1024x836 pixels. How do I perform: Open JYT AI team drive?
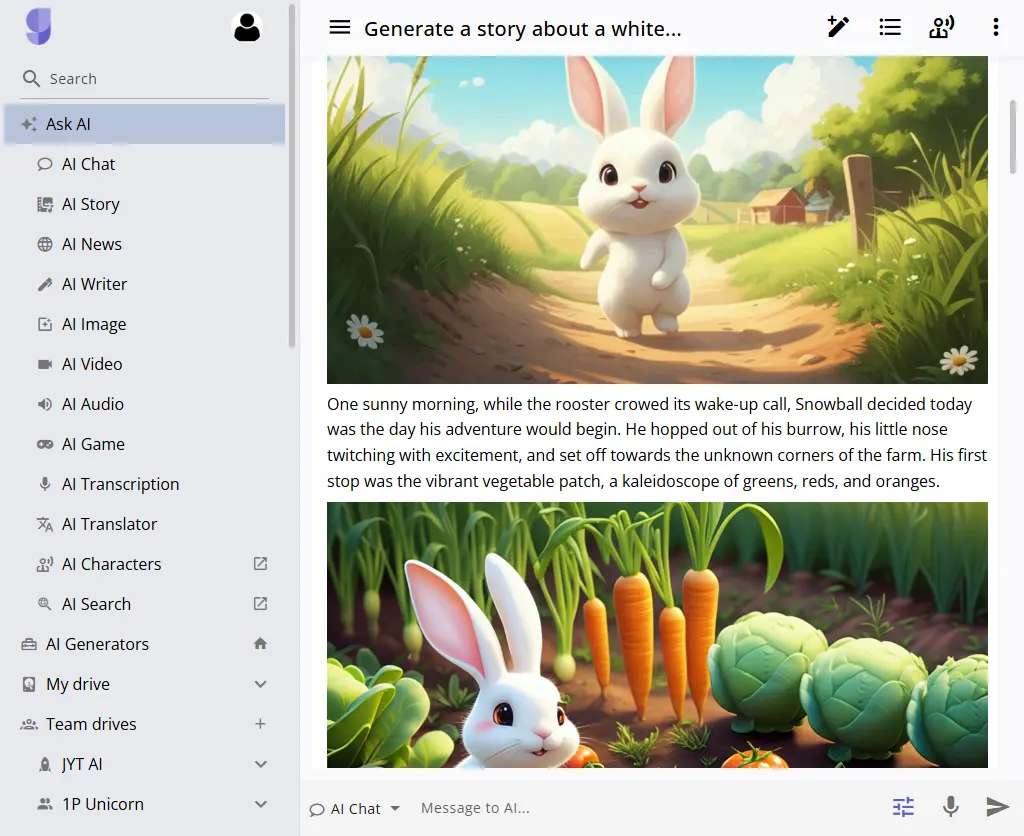point(144,764)
